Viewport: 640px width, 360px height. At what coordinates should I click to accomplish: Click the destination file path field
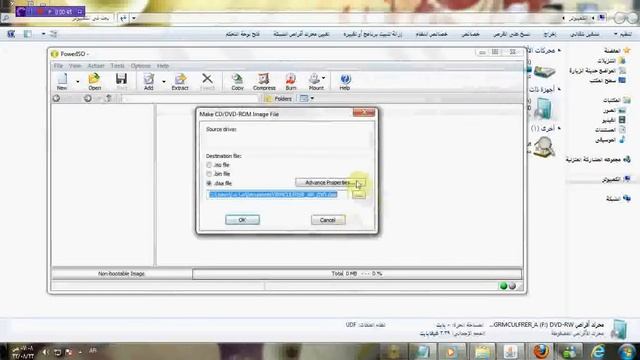coord(278,195)
